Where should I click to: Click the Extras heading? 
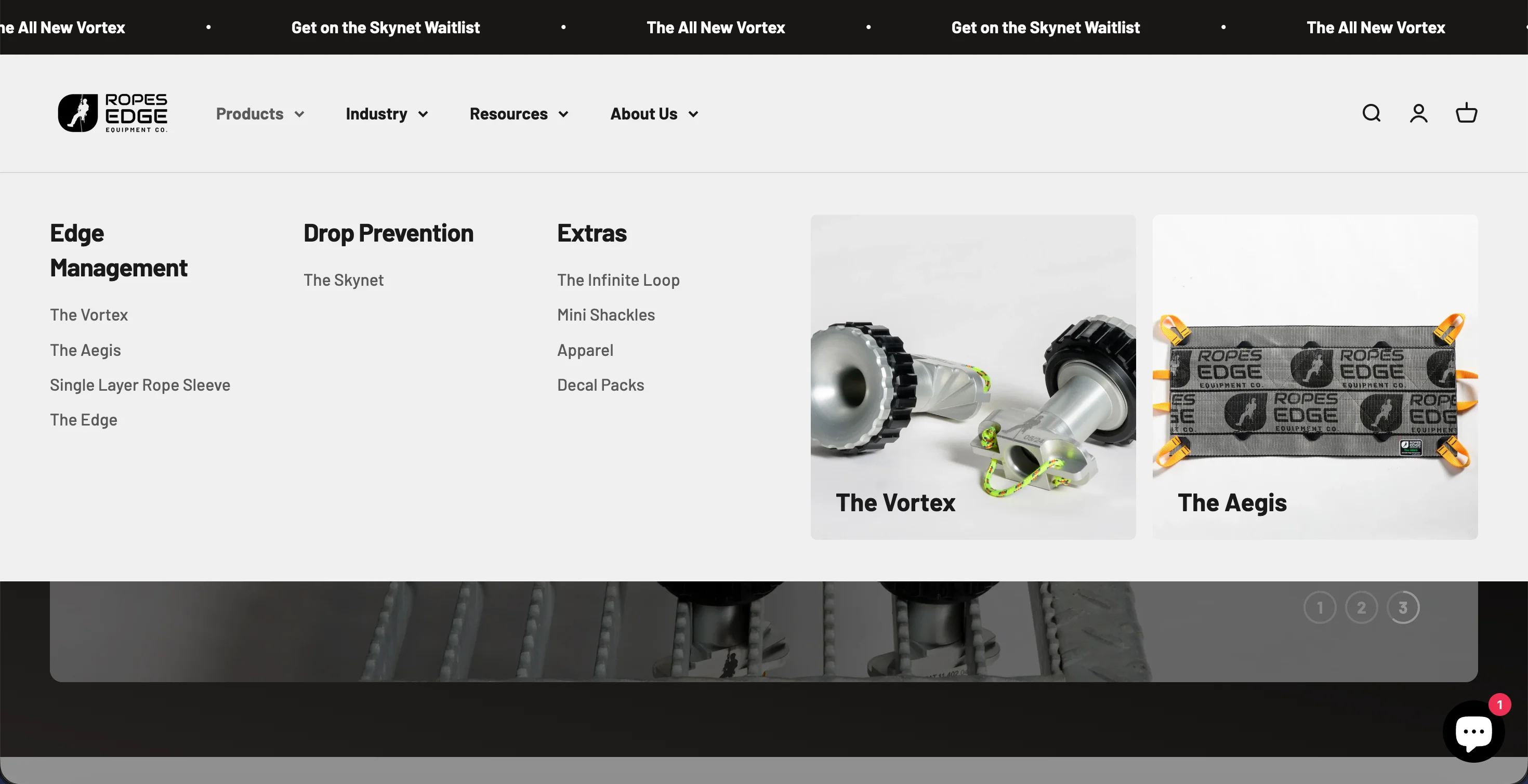pyautogui.click(x=591, y=233)
